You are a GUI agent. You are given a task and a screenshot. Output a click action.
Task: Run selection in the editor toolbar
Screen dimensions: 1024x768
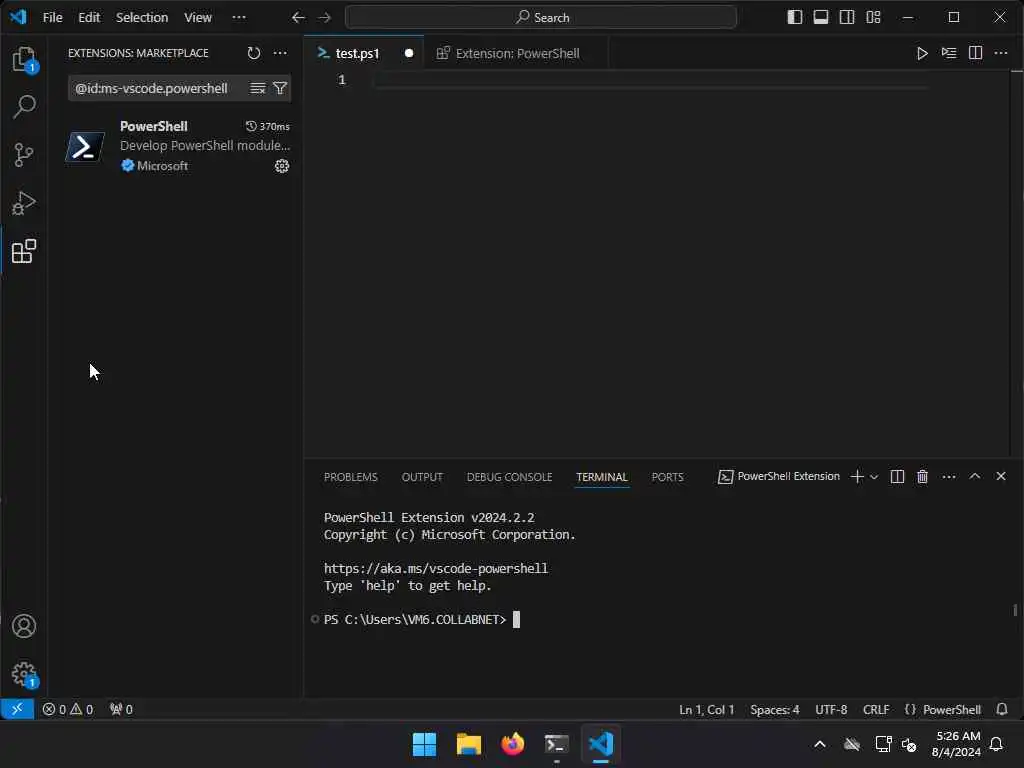pos(949,54)
